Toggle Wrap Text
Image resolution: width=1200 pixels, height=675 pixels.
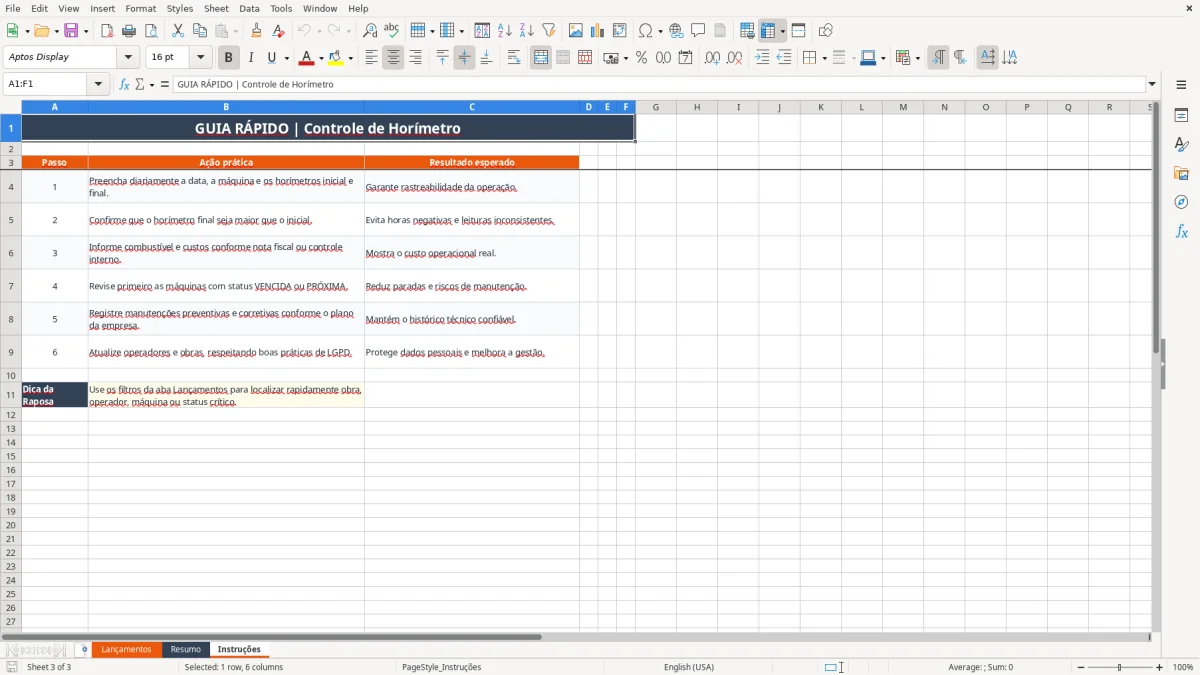pyautogui.click(x=514, y=58)
